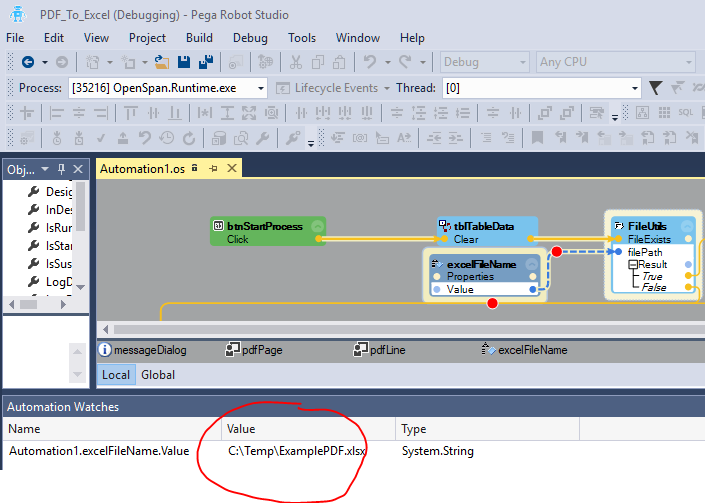Collapse the excelFileName block
The height and width of the screenshot is (503, 705).
tap(532, 264)
